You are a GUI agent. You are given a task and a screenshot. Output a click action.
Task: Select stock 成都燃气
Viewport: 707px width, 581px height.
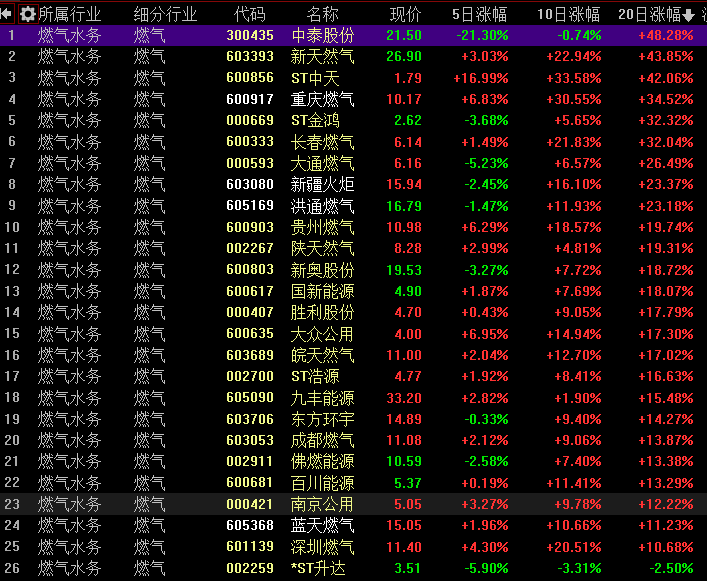coord(323,440)
